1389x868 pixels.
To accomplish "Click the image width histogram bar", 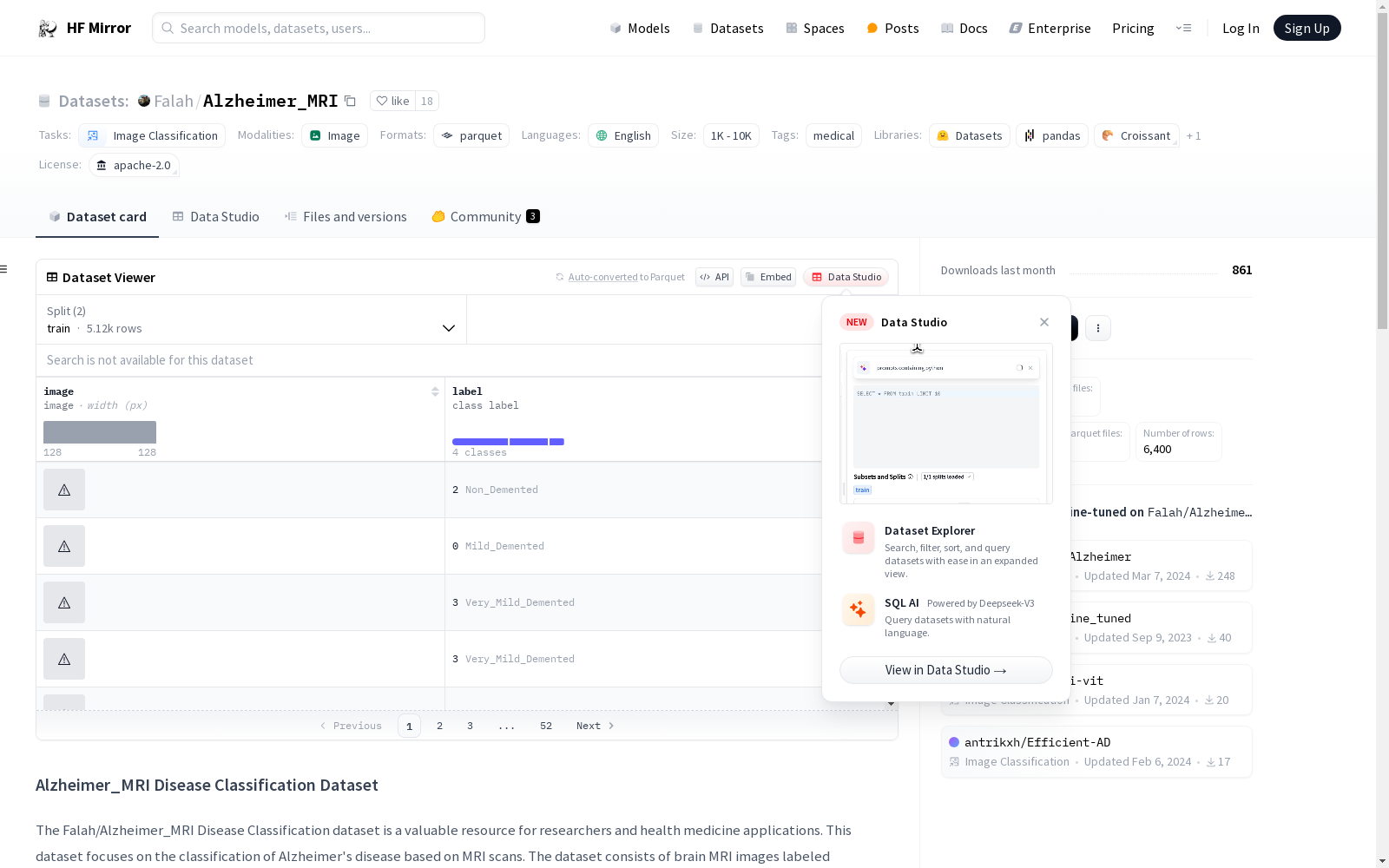I will pos(100,432).
